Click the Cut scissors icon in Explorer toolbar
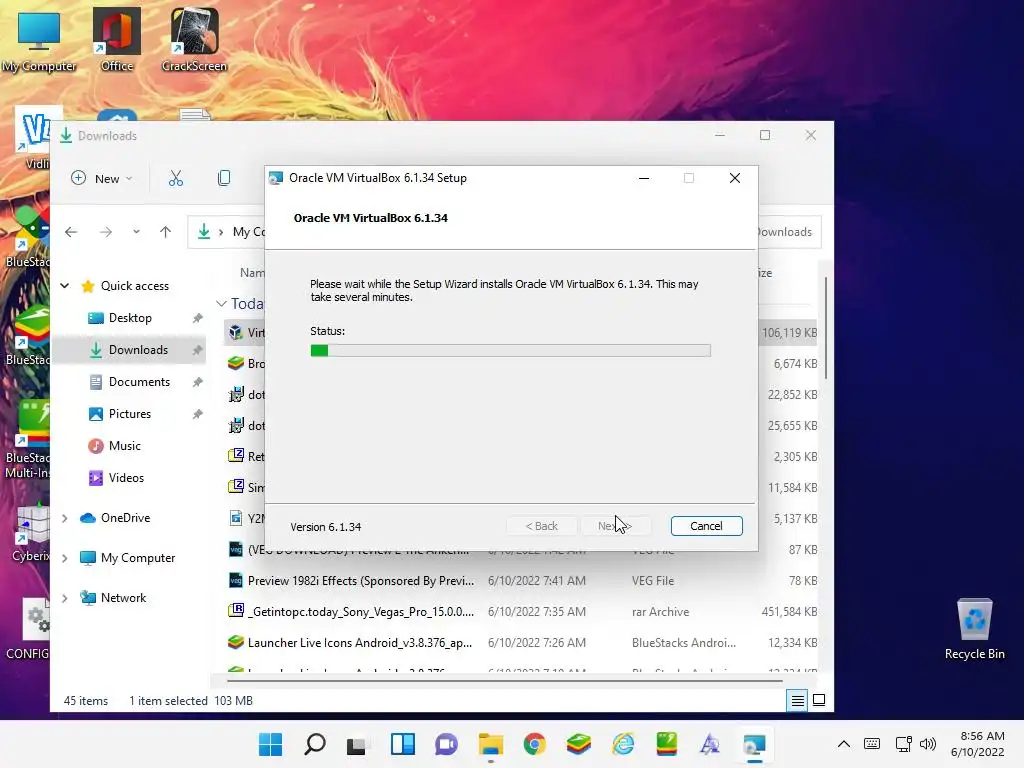1024x768 pixels. (x=176, y=178)
